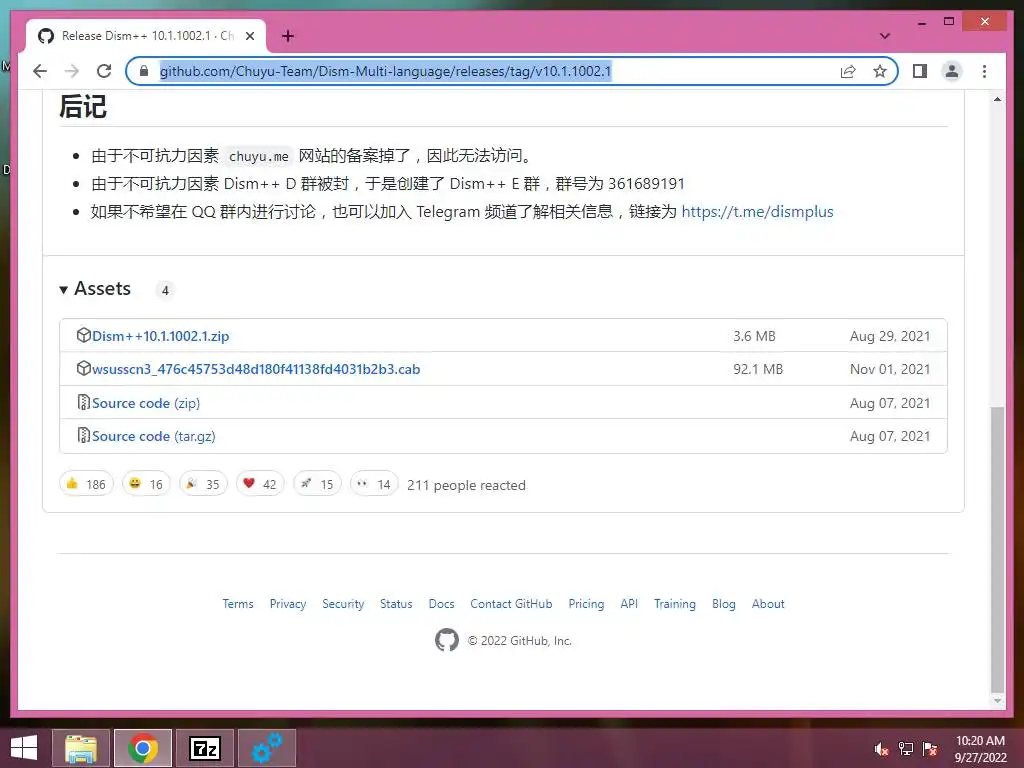Open the tab search chevron
The height and width of the screenshot is (768, 1024).
(885, 36)
